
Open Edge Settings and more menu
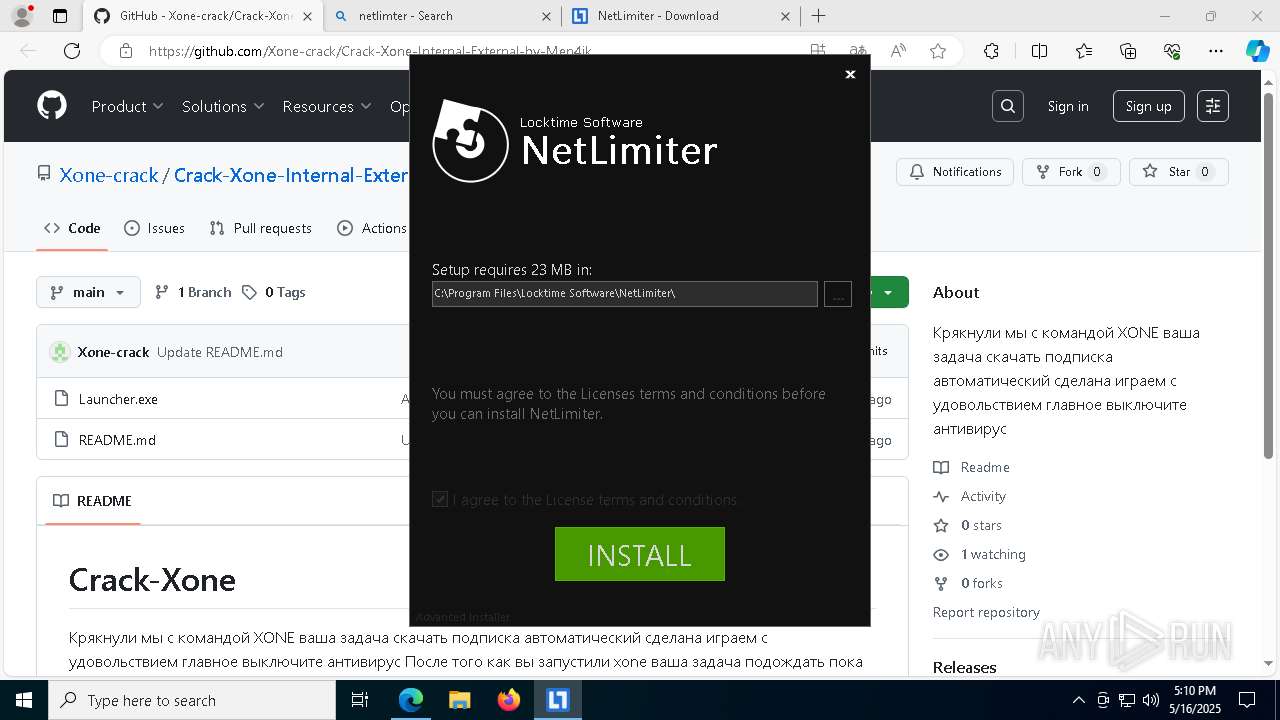(x=1216, y=51)
